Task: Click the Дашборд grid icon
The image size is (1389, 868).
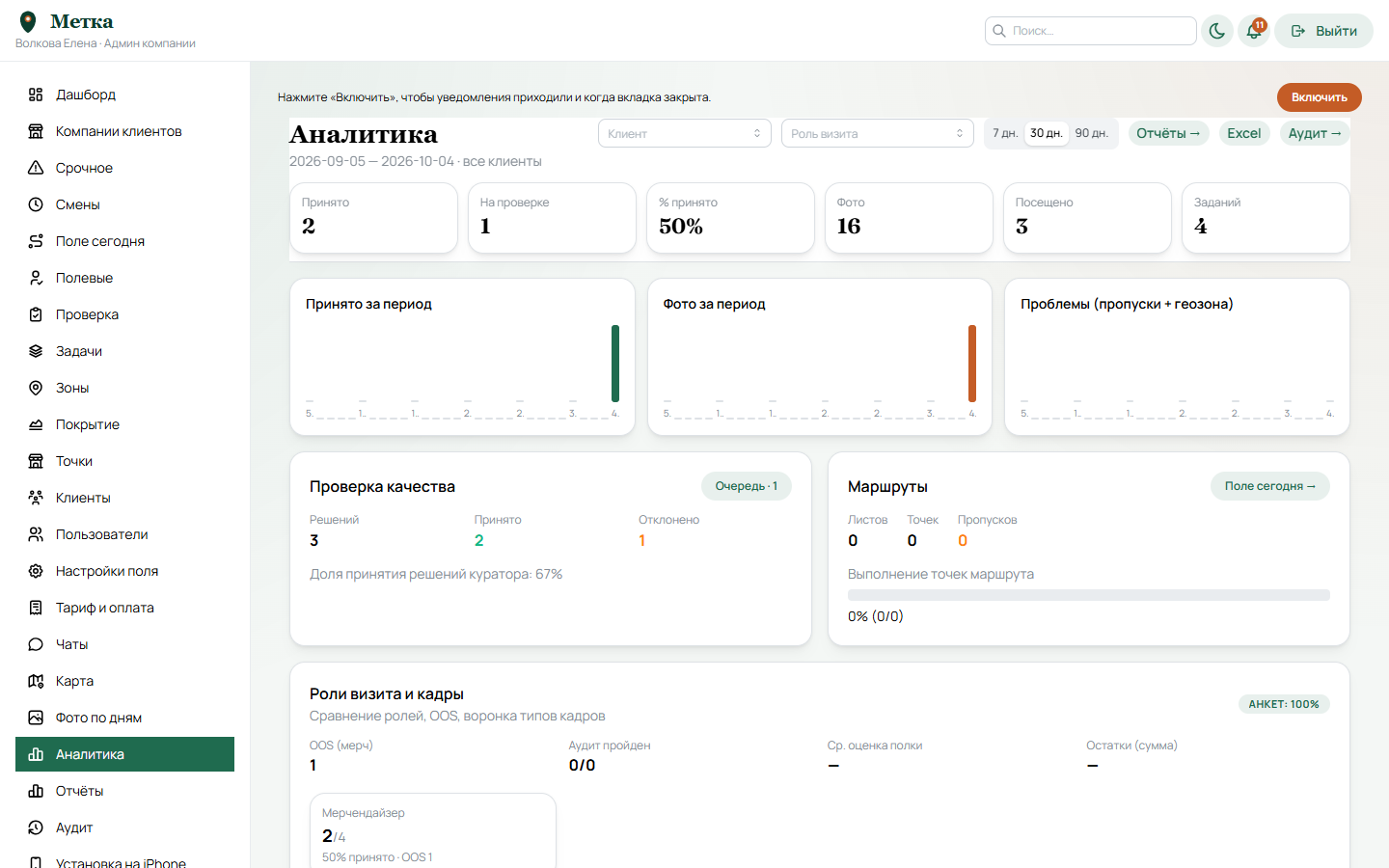Action: pos(36,95)
